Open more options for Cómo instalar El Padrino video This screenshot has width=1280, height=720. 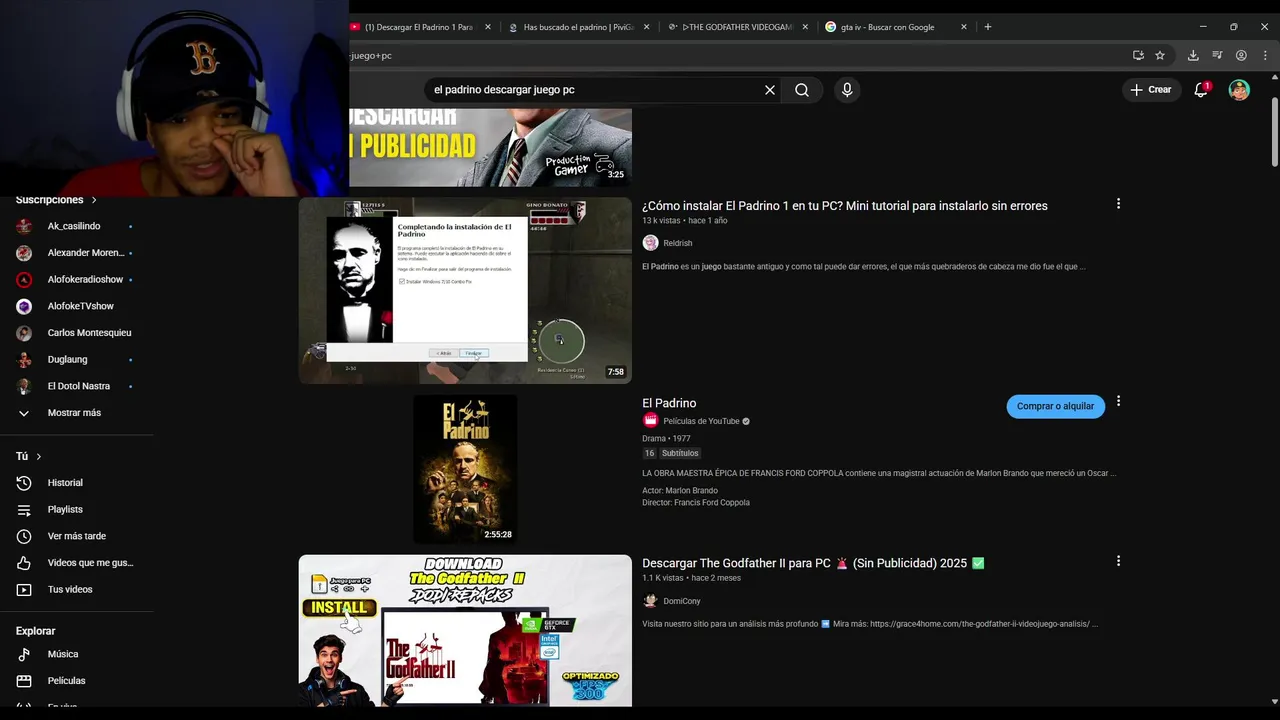[x=1118, y=204]
